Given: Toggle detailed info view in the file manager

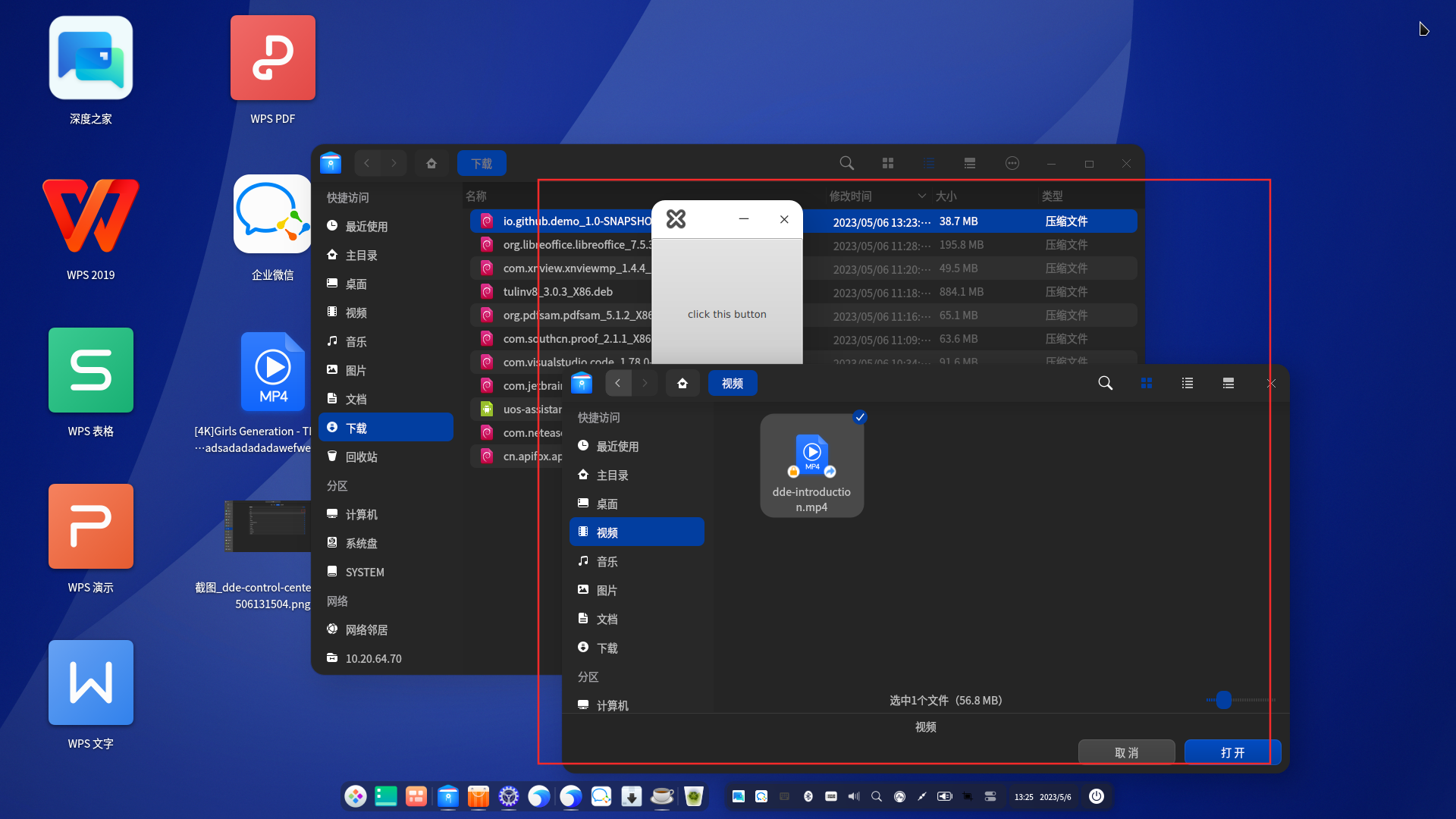Looking at the screenshot, I should click(969, 163).
